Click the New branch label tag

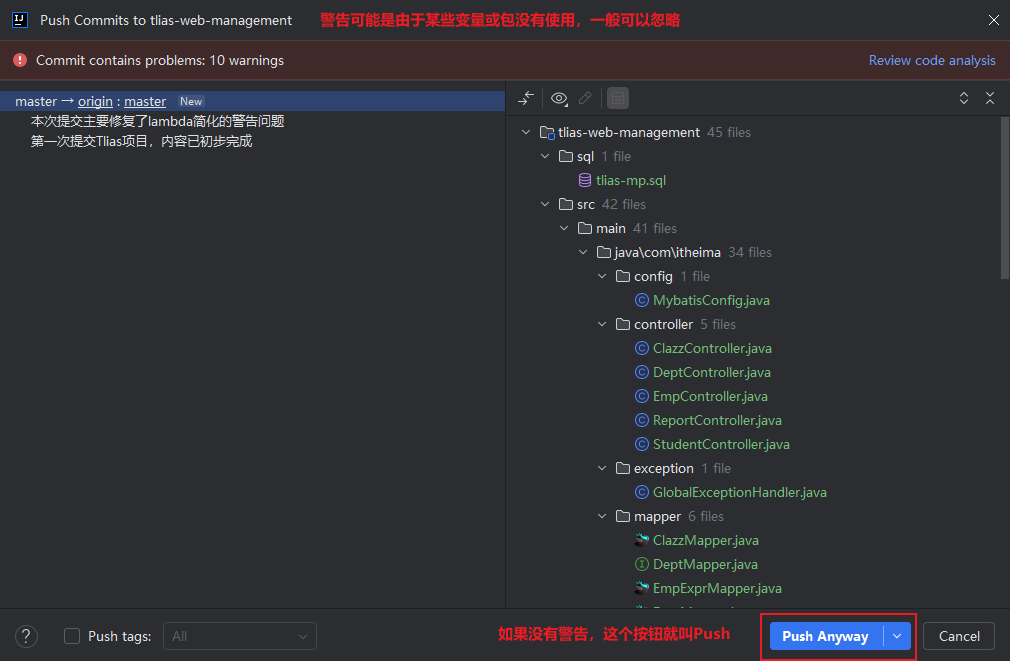pyautogui.click(x=191, y=101)
